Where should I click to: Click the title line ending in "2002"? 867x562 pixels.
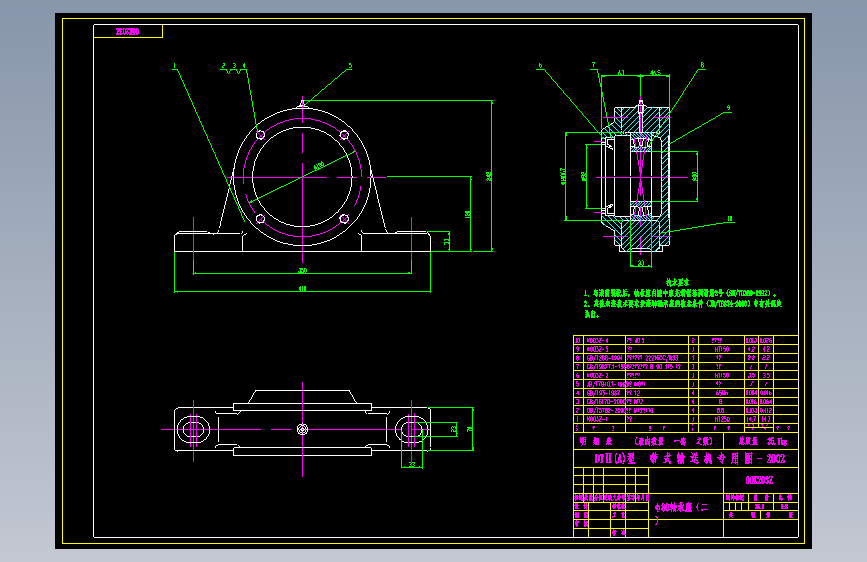coord(690,459)
